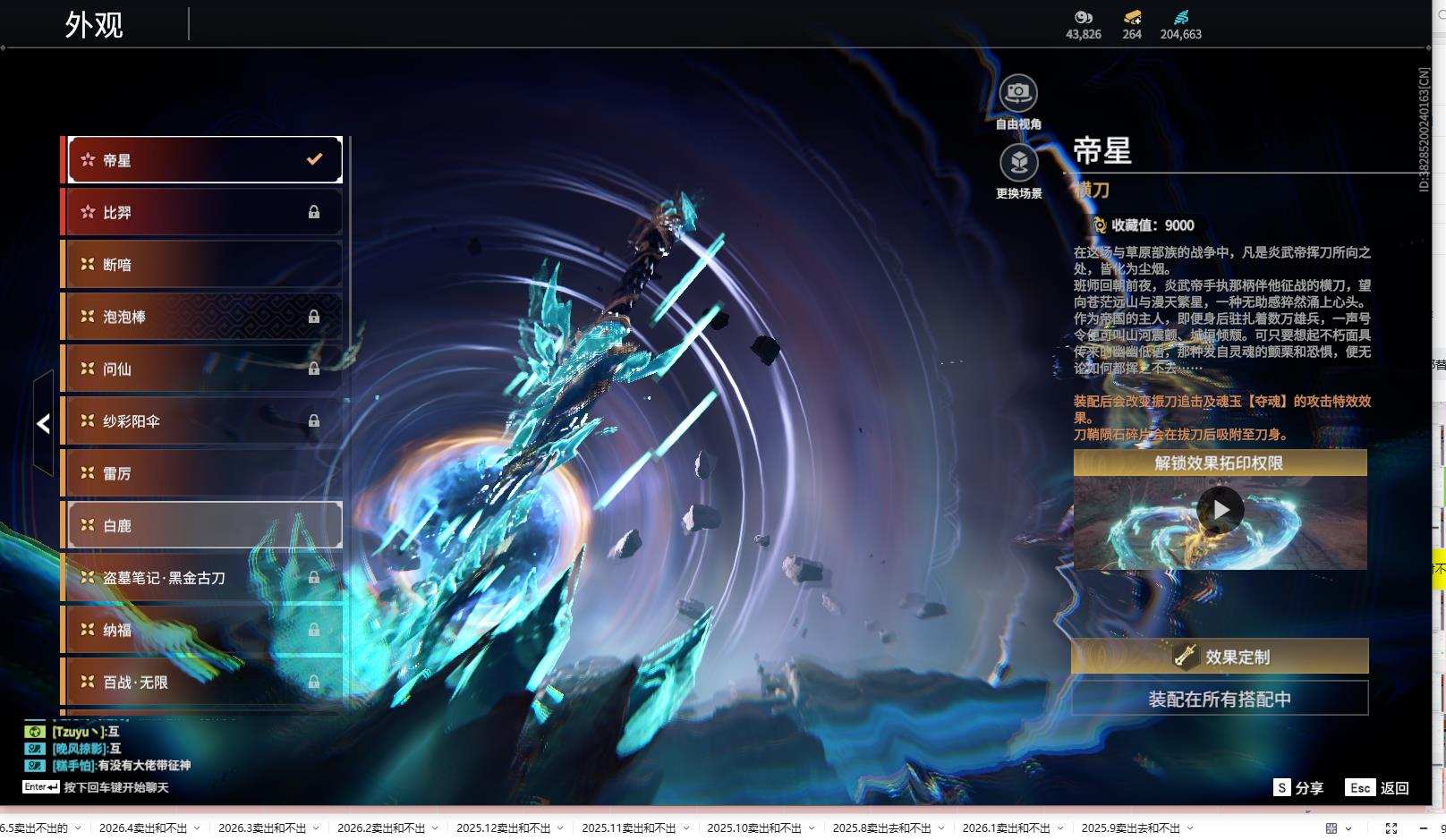This screenshot has height=840, width=1446.
Task: Click the rarity icon on the 雷厉 row
Action: coord(88,472)
